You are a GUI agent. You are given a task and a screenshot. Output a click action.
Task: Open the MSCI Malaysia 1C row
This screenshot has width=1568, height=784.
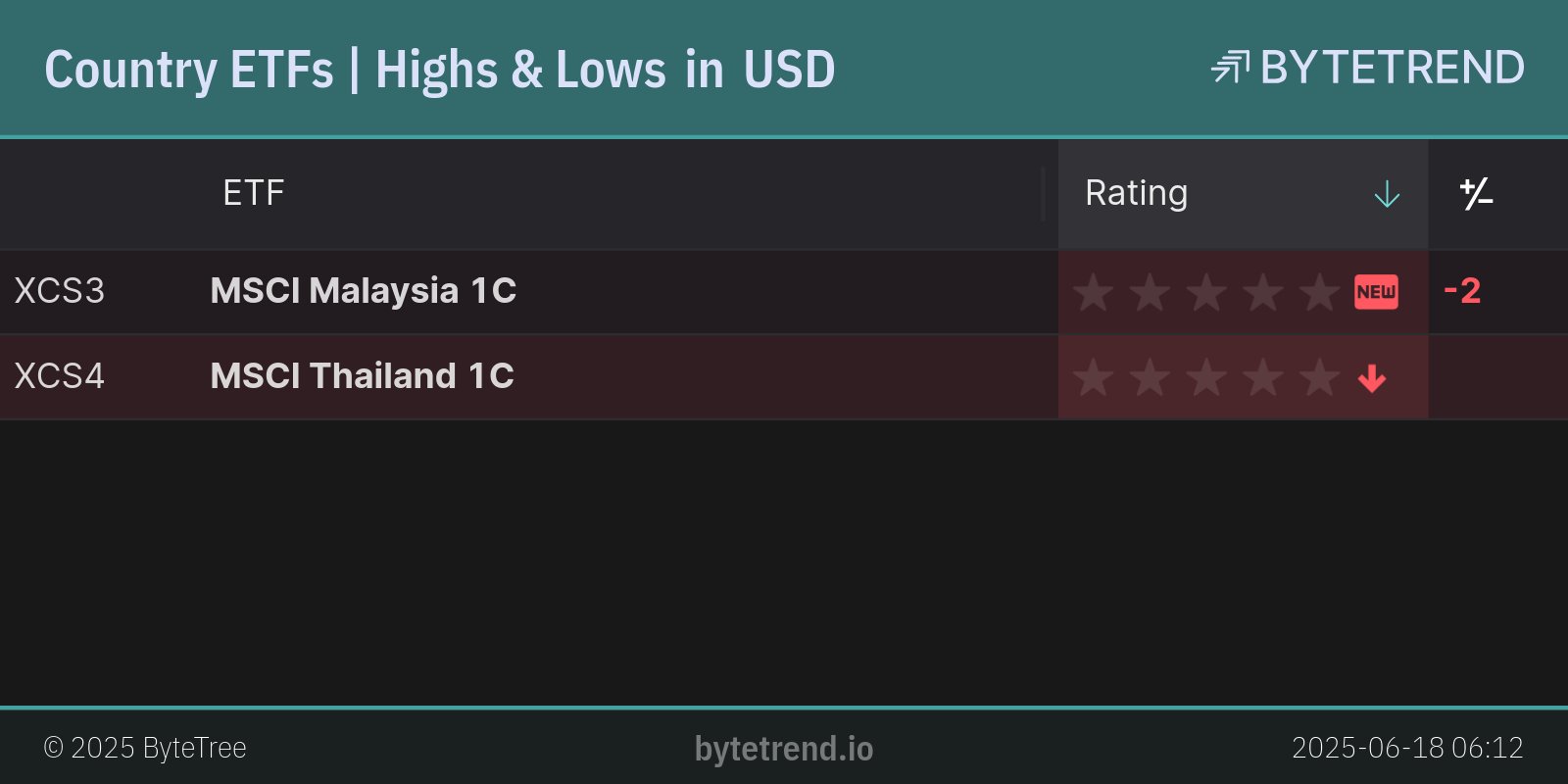(363, 291)
